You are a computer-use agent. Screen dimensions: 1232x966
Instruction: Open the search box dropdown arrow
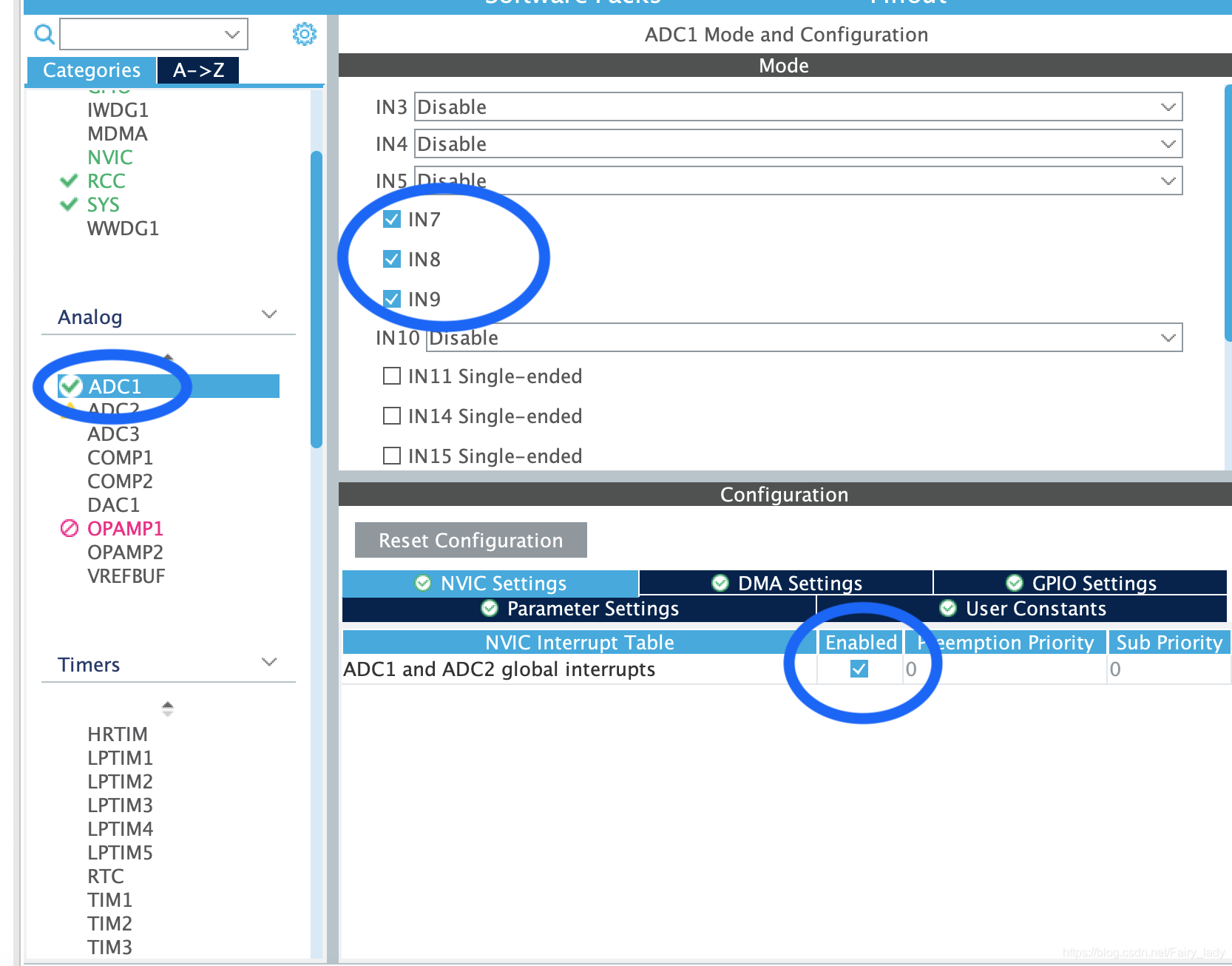click(232, 34)
